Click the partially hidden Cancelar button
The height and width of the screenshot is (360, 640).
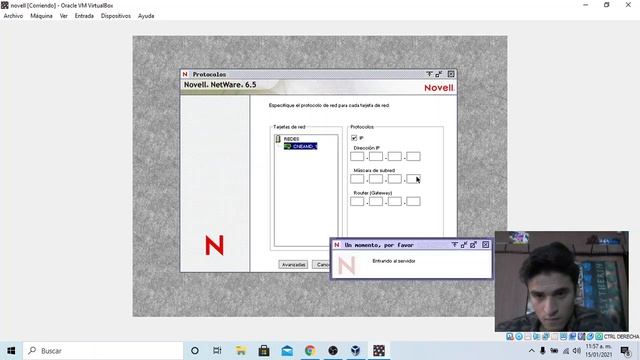click(321, 264)
